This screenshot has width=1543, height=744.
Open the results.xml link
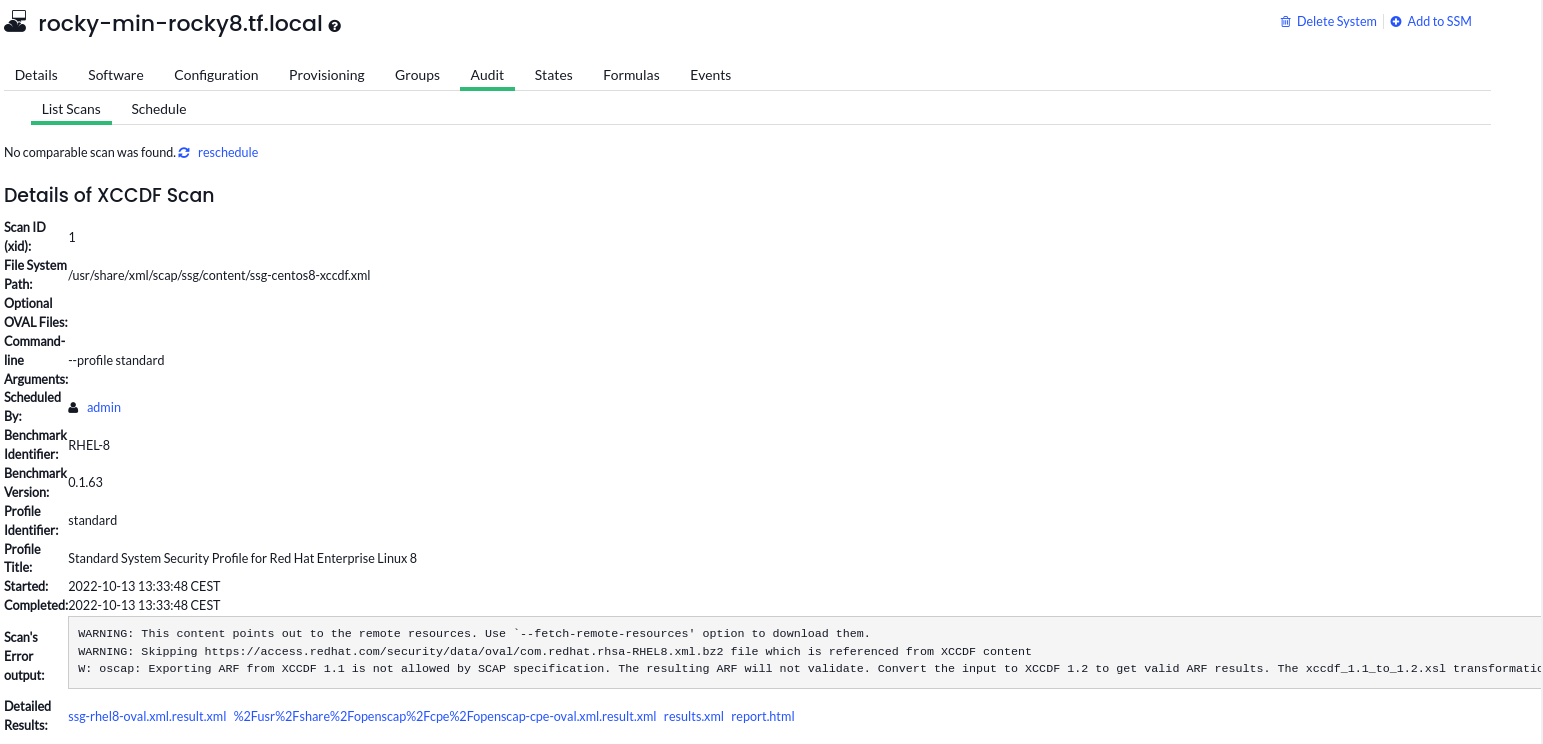(x=694, y=717)
